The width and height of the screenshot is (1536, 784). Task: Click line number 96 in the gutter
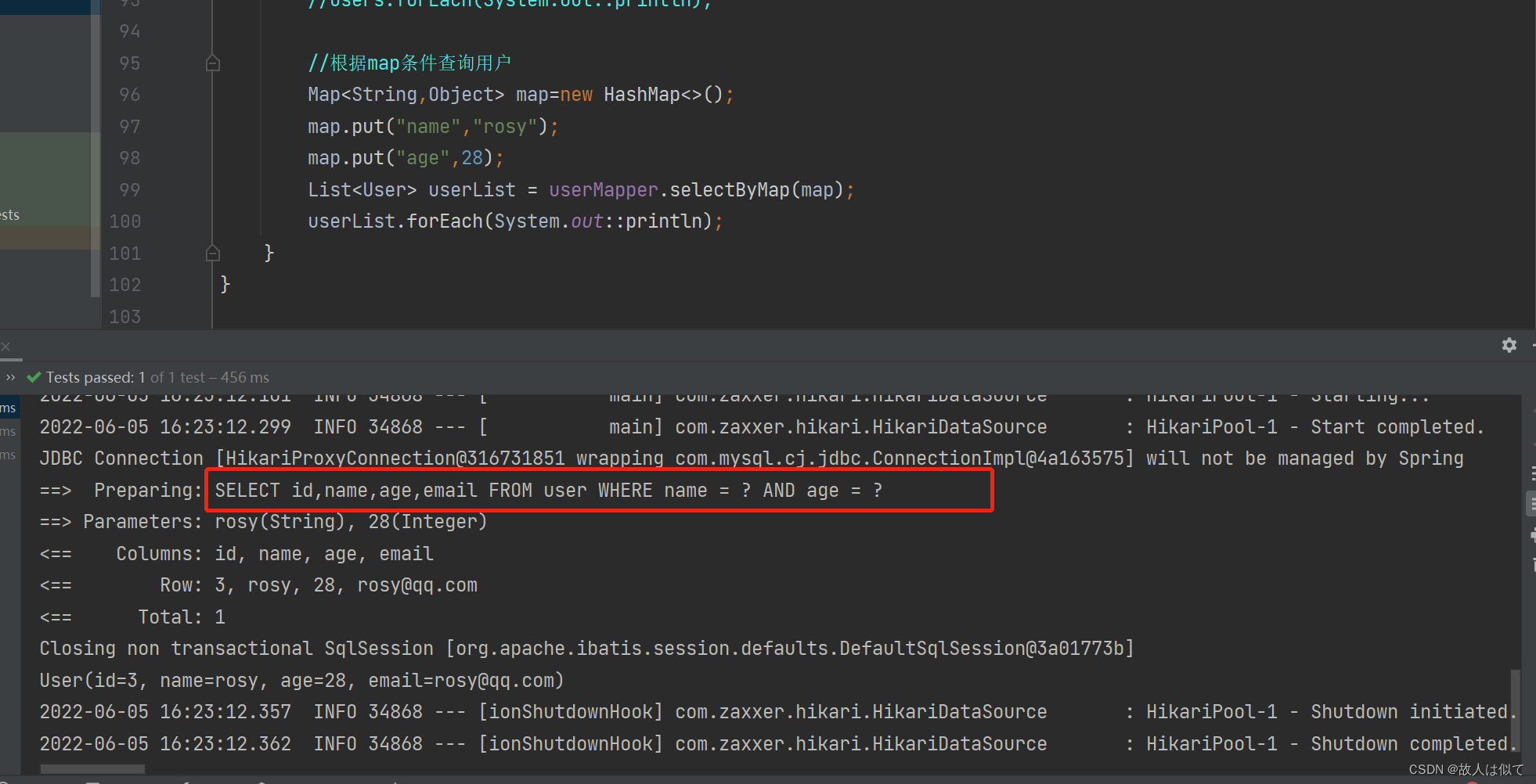[129, 95]
